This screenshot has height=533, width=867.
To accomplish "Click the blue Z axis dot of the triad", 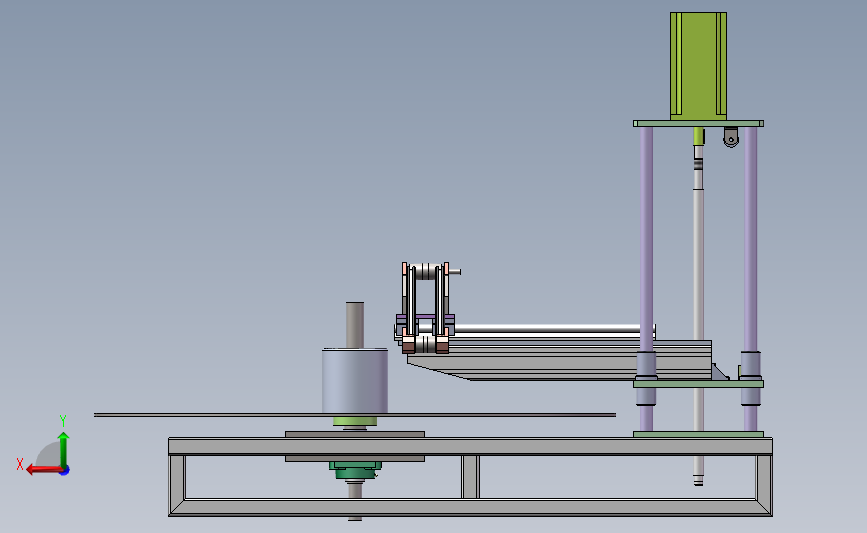I will point(65,471).
